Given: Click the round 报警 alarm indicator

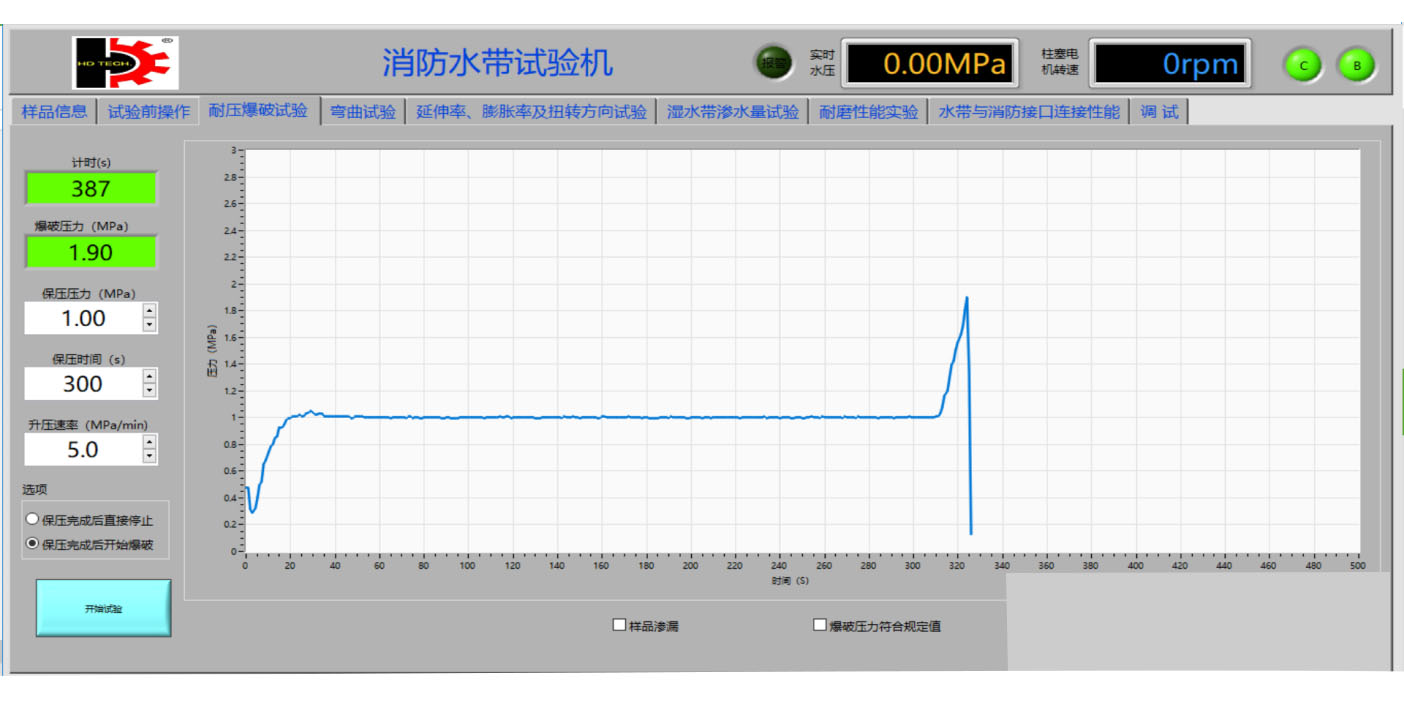Looking at the screenshot, I should 772,63.
